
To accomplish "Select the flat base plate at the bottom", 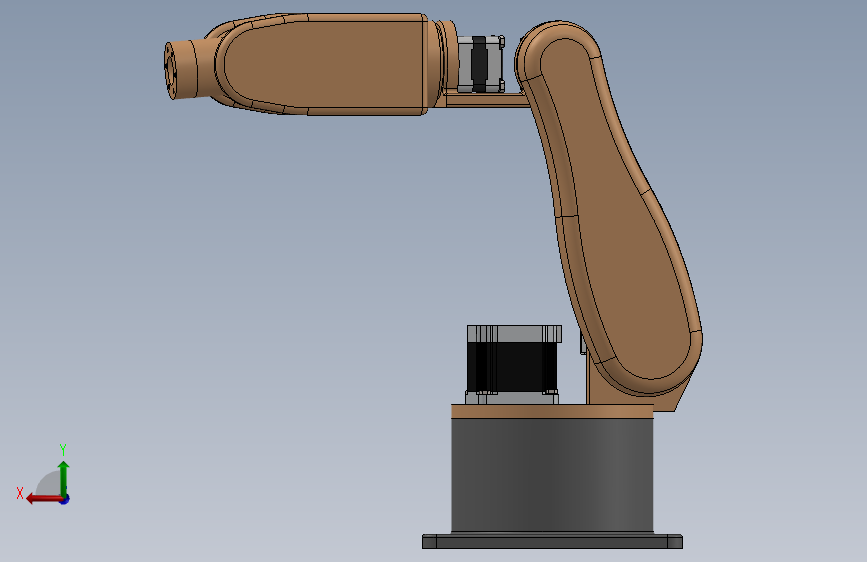I will 552,541.
